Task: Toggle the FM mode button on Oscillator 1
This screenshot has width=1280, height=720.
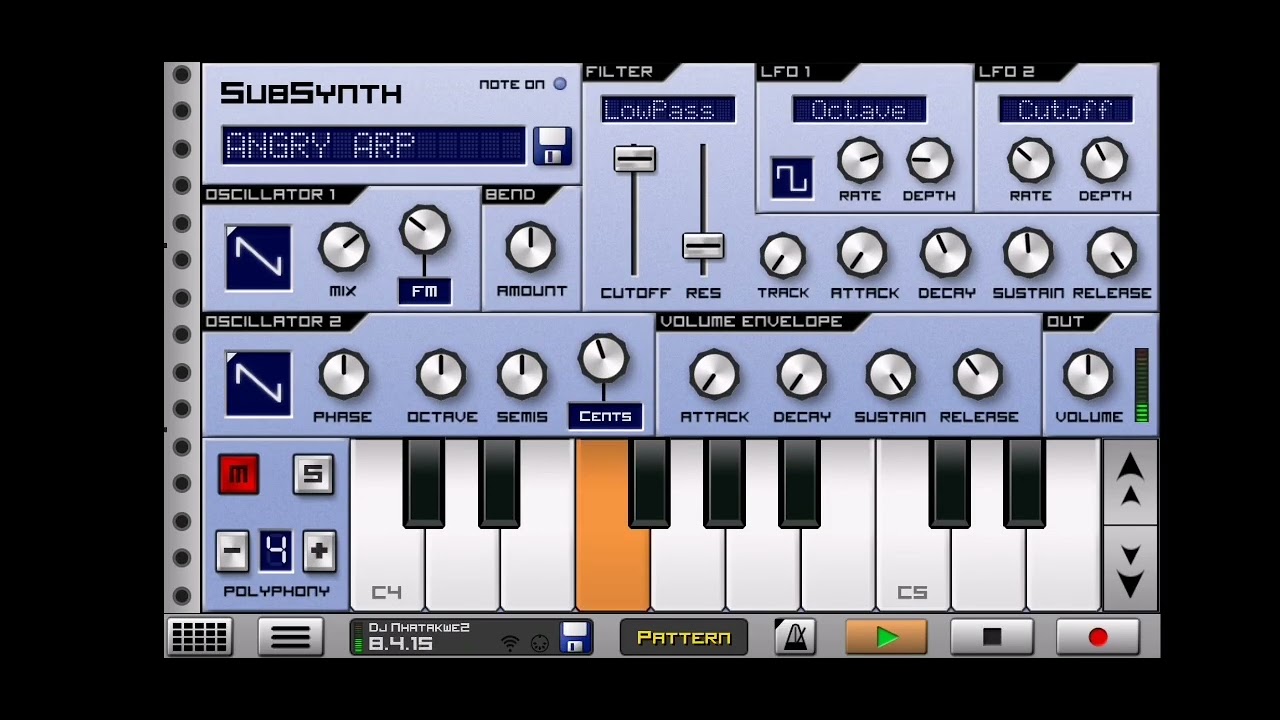Action: point(425,291)
